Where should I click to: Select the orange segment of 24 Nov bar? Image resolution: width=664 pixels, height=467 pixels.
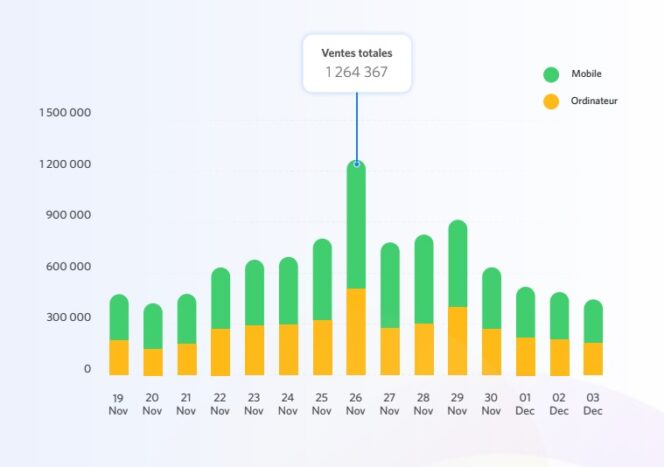[288, 350]
